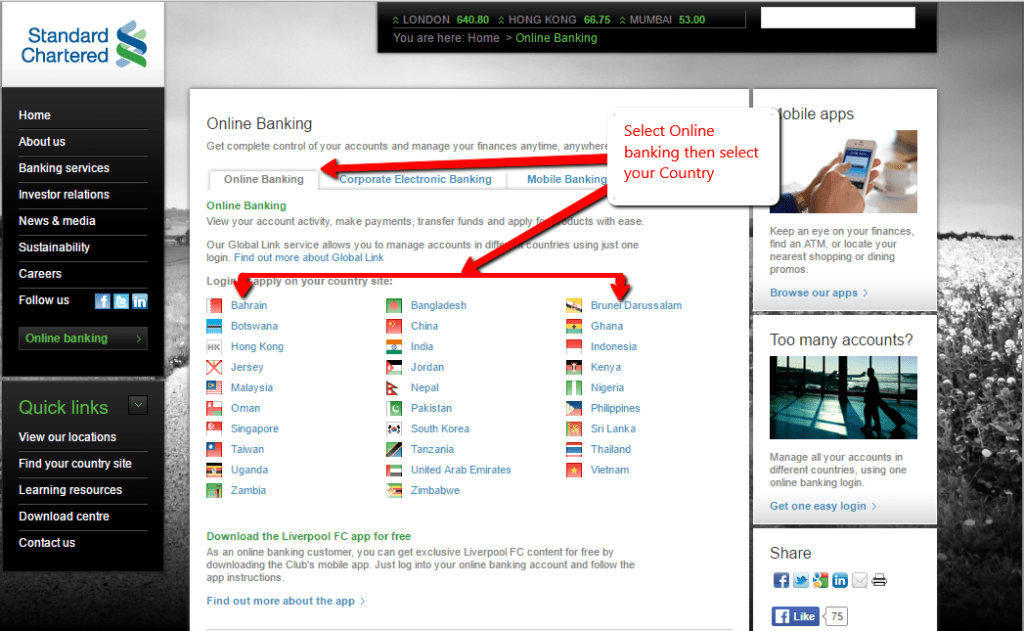Image resolution: width=1024 pixels, height=631 pixels.
Task: Expand the Quick links dropdown
Action: (x=138, y=405)
